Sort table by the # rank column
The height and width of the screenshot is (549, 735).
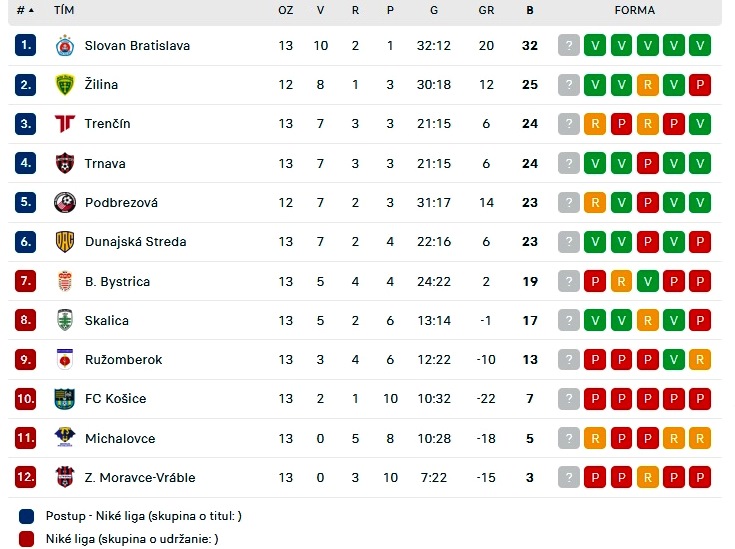point(25,10)
